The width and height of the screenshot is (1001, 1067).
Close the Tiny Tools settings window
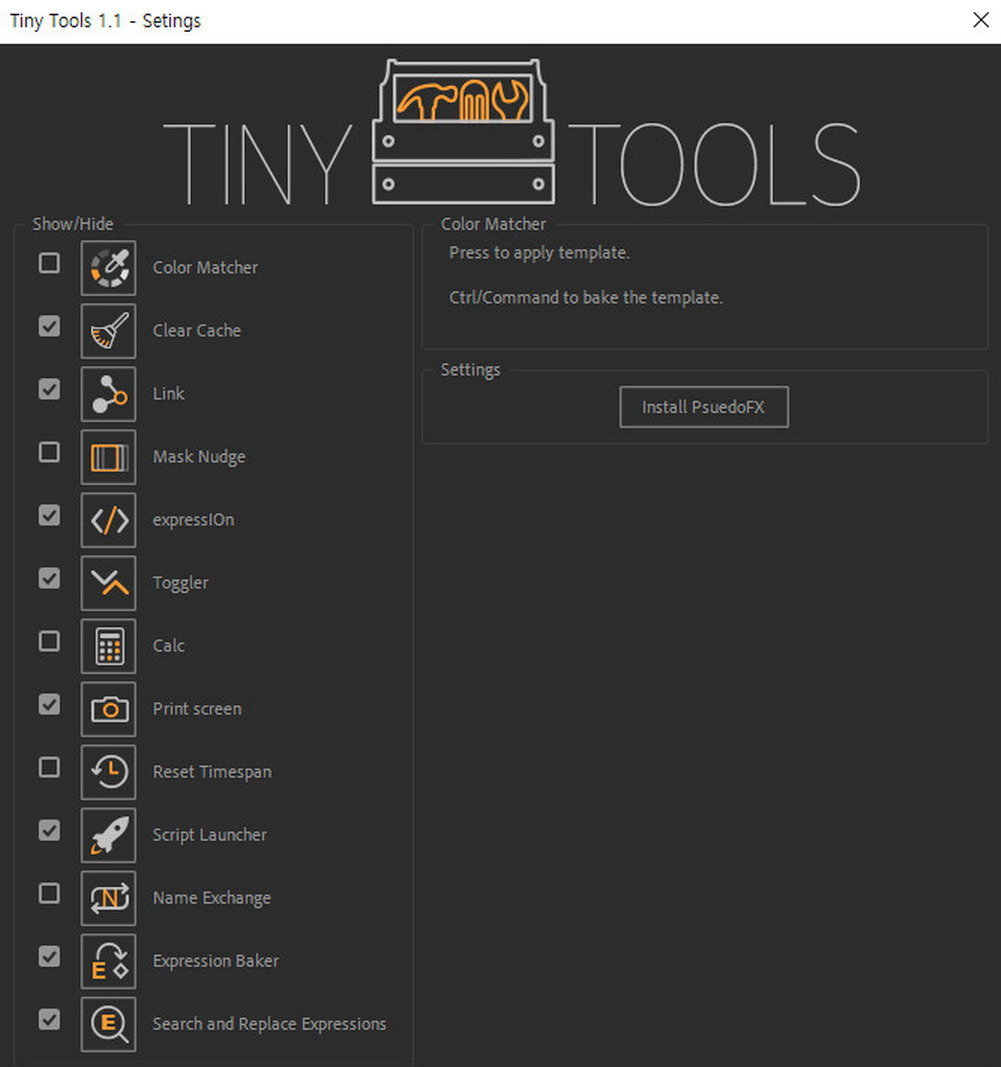(x=980, y=20)
